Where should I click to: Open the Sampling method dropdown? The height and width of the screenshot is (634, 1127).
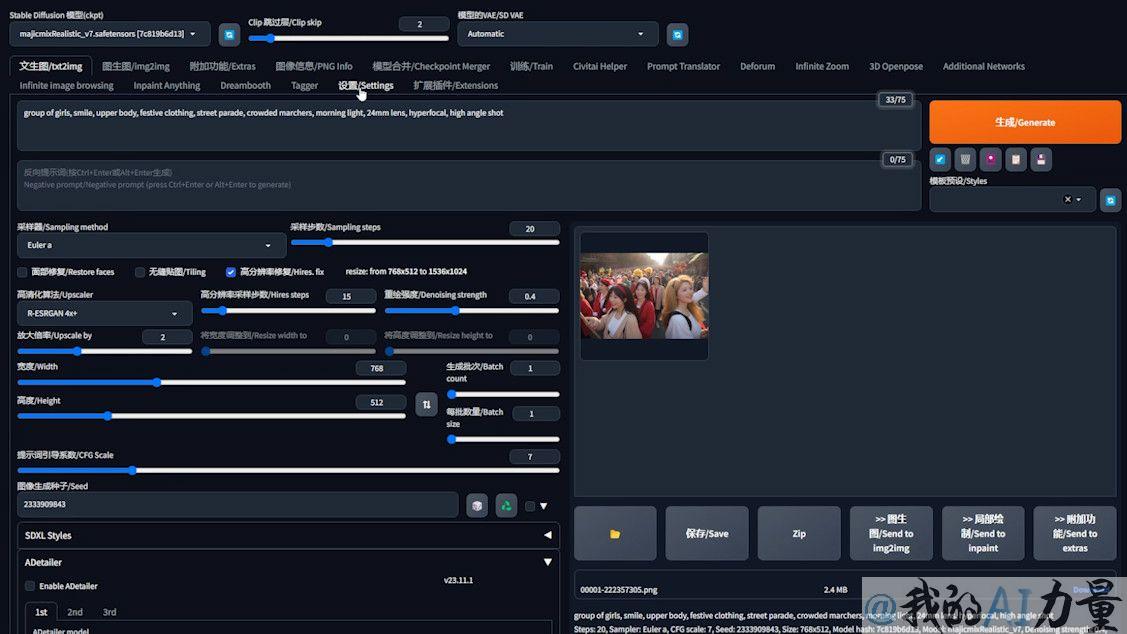[x=152, y=245]
